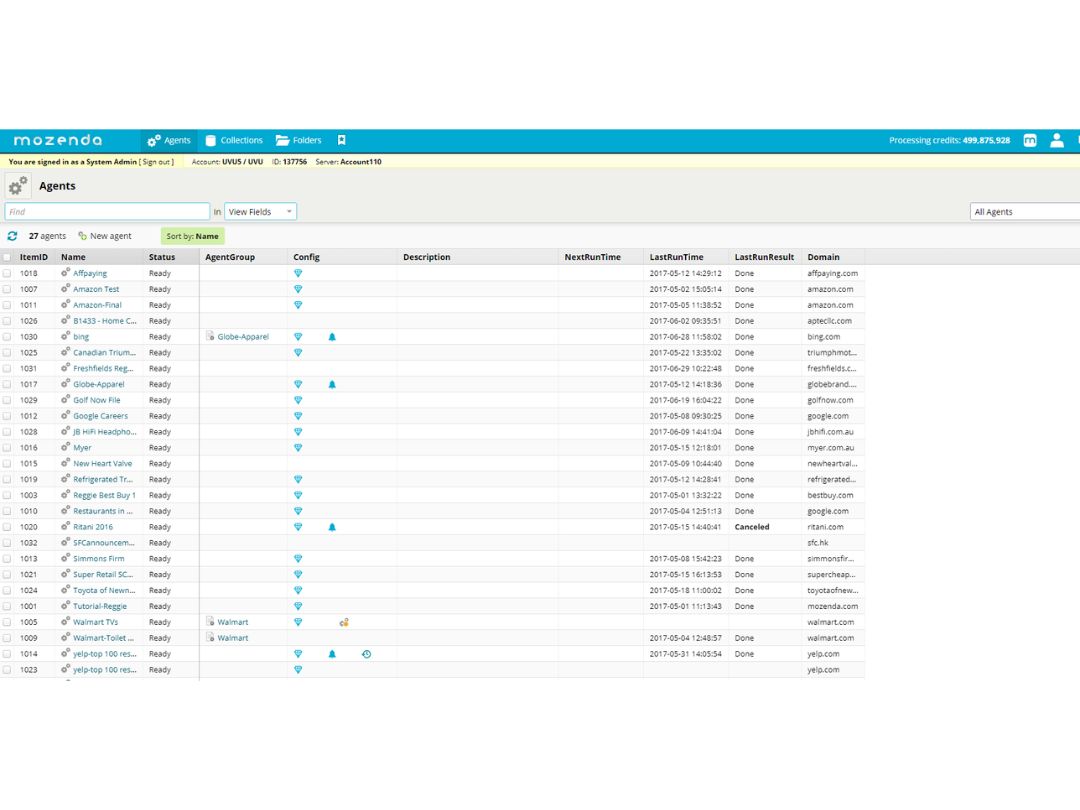1080x810 pixels.
Task: Open the Mozenda messages icon near credits
Action: (x=1030, y=141)
